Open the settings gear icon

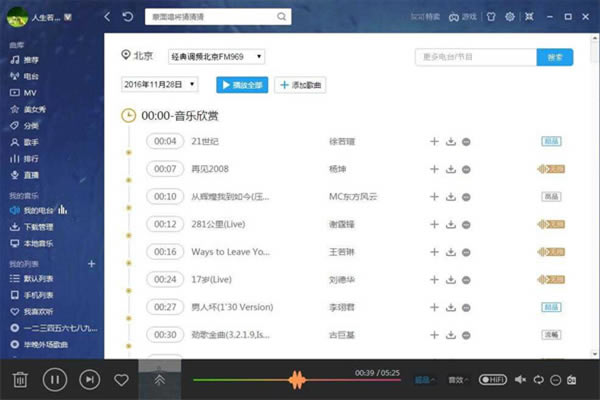(x=510, y=17)
